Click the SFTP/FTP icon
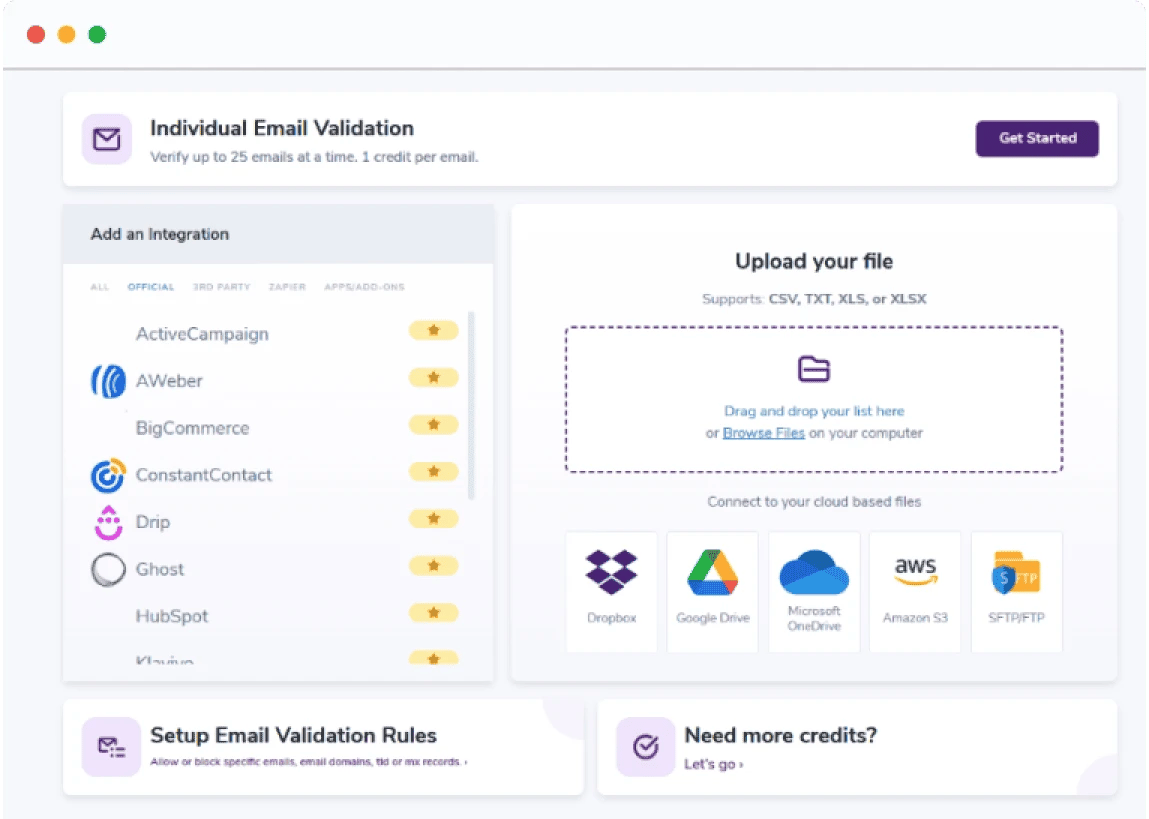The width and height of the screenshot is (1149, 819). [1016, 573]
